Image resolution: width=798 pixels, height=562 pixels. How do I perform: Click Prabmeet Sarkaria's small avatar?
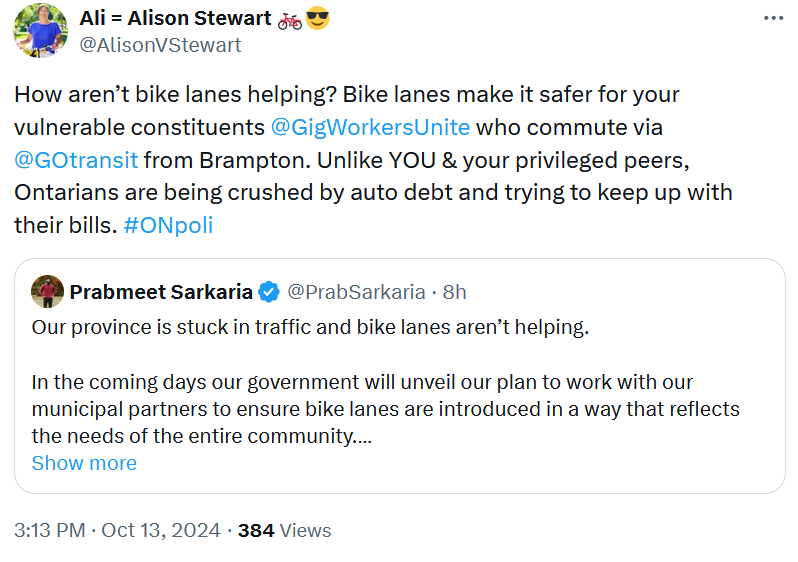pyautogui.click(x=46, y=292)
